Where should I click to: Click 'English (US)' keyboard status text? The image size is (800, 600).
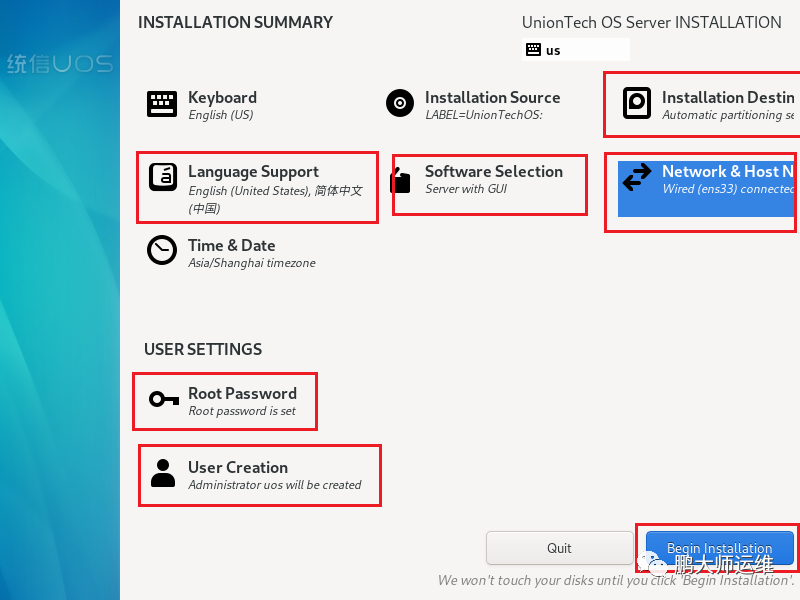click(x=221, y=115)
